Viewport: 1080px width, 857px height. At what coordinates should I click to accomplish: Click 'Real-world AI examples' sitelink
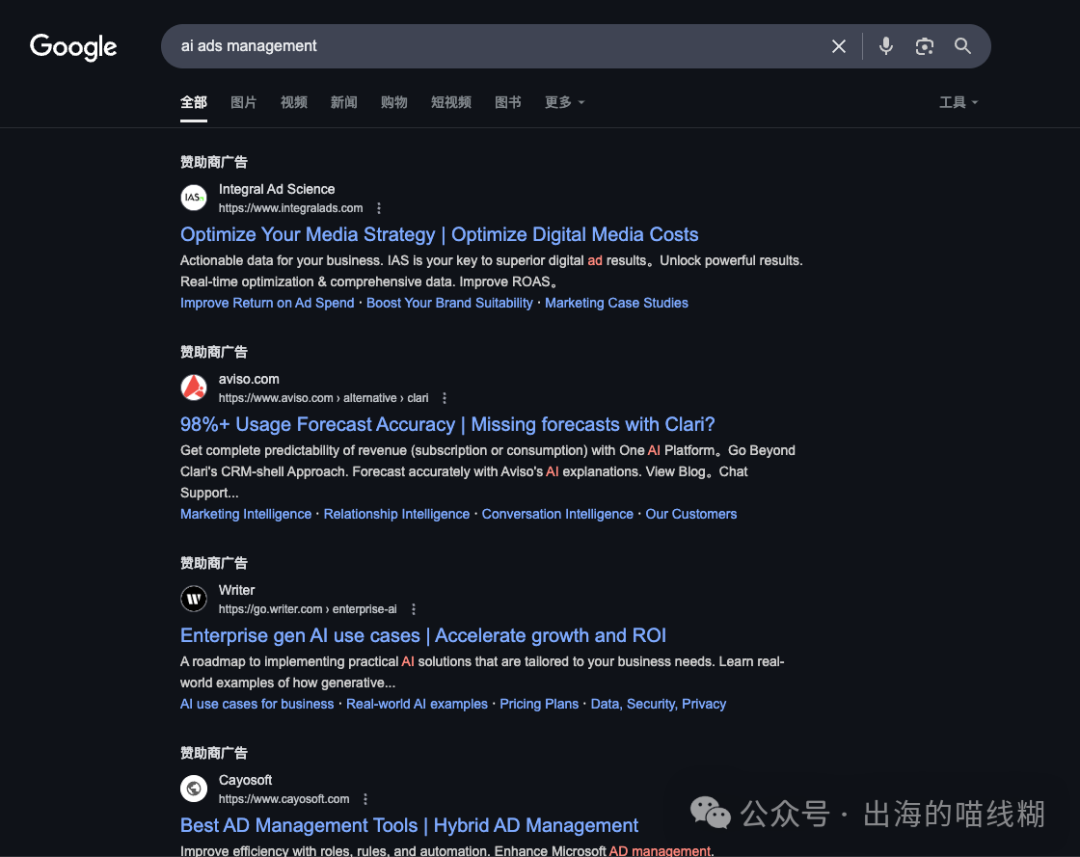[x=417, y=704]
